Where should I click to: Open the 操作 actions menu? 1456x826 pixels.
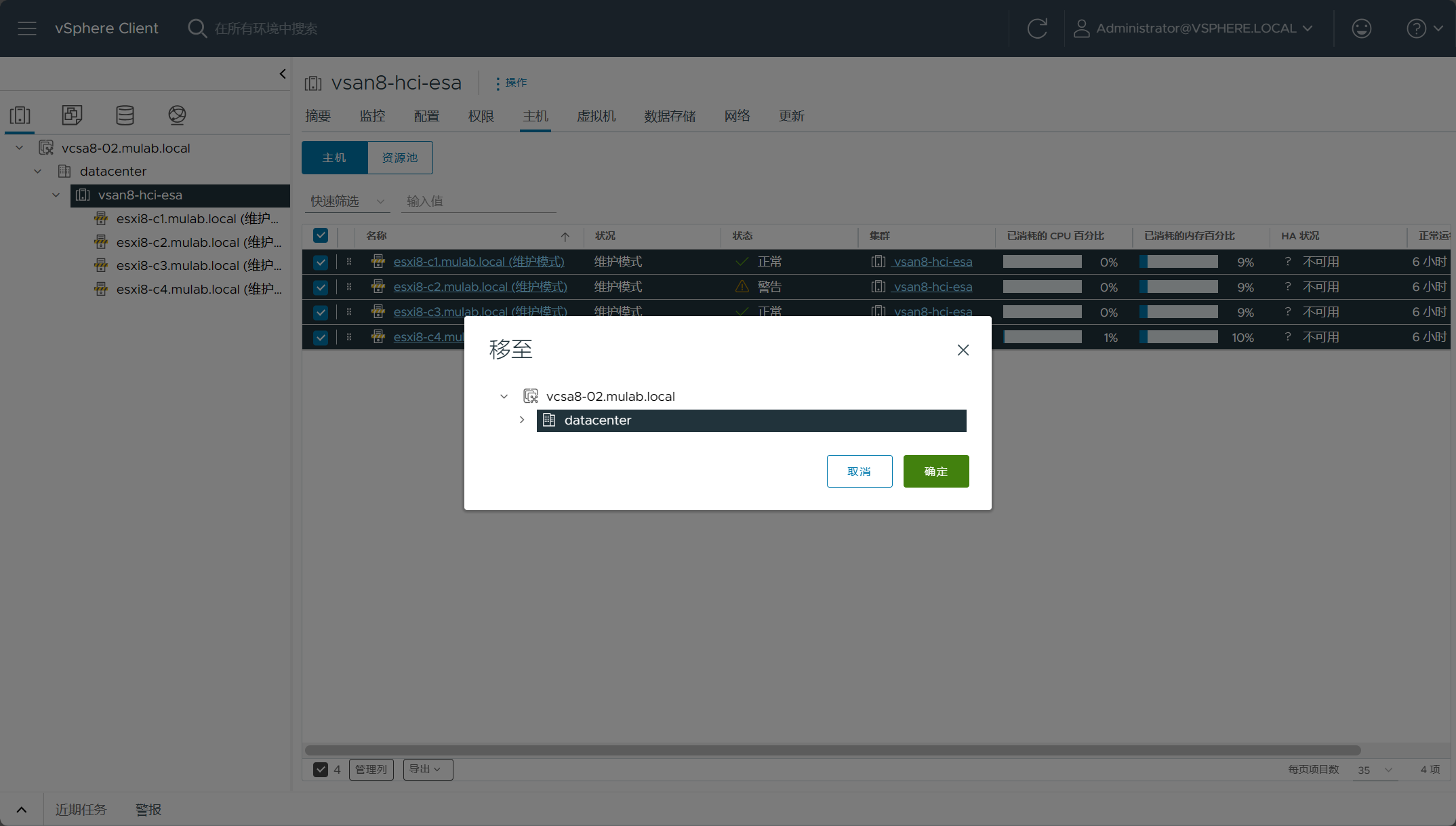512,83
